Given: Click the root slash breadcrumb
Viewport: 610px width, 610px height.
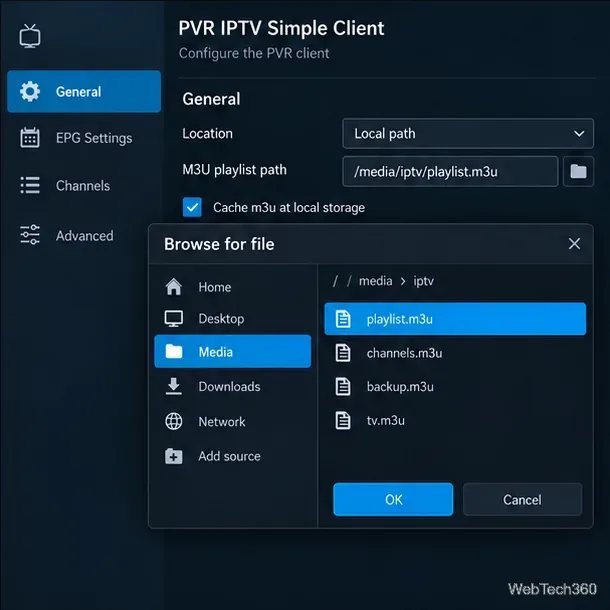Looking at the screenshot, I should coord(335,281).
